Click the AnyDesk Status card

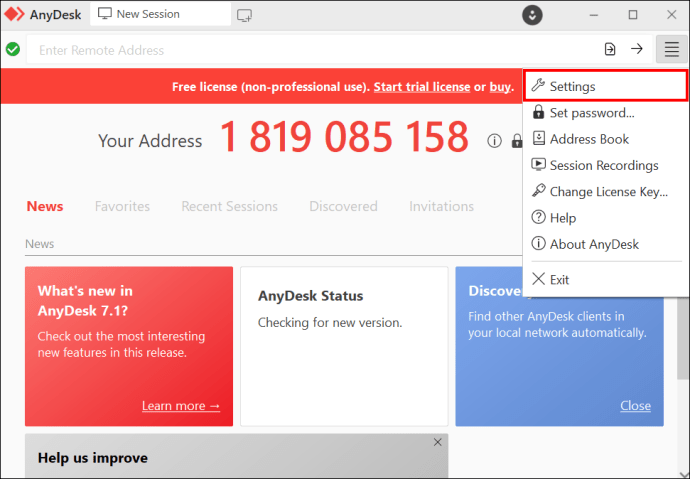tap(344, 346)
